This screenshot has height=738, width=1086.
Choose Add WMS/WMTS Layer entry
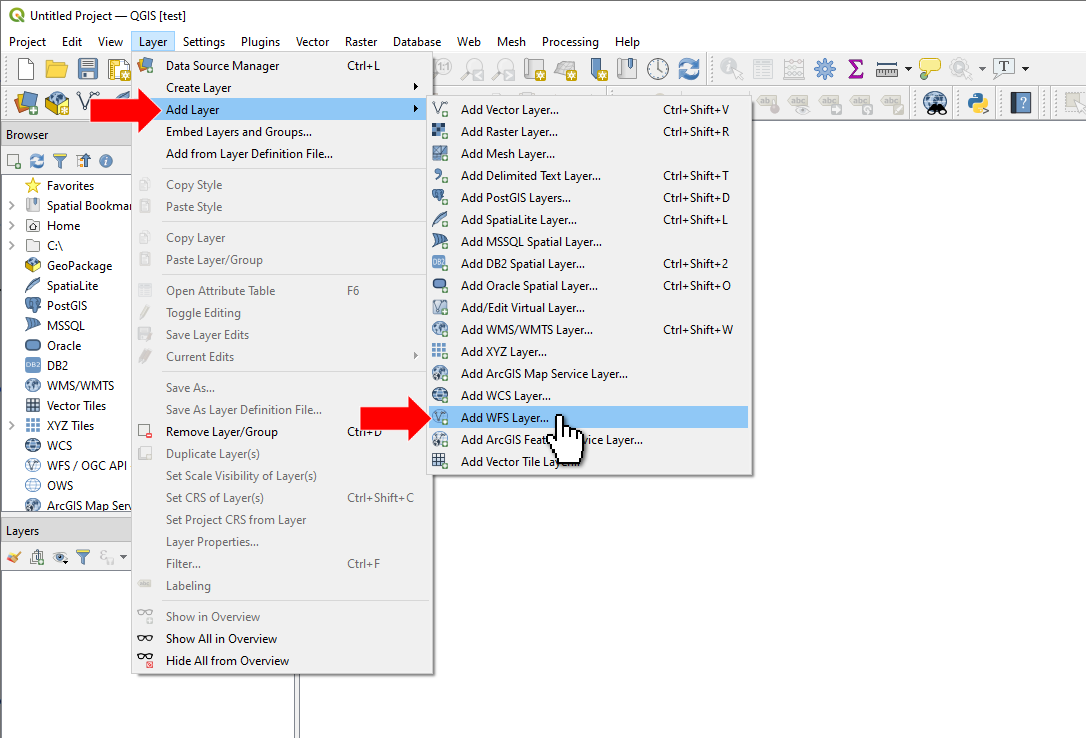(x=589, y=330)
